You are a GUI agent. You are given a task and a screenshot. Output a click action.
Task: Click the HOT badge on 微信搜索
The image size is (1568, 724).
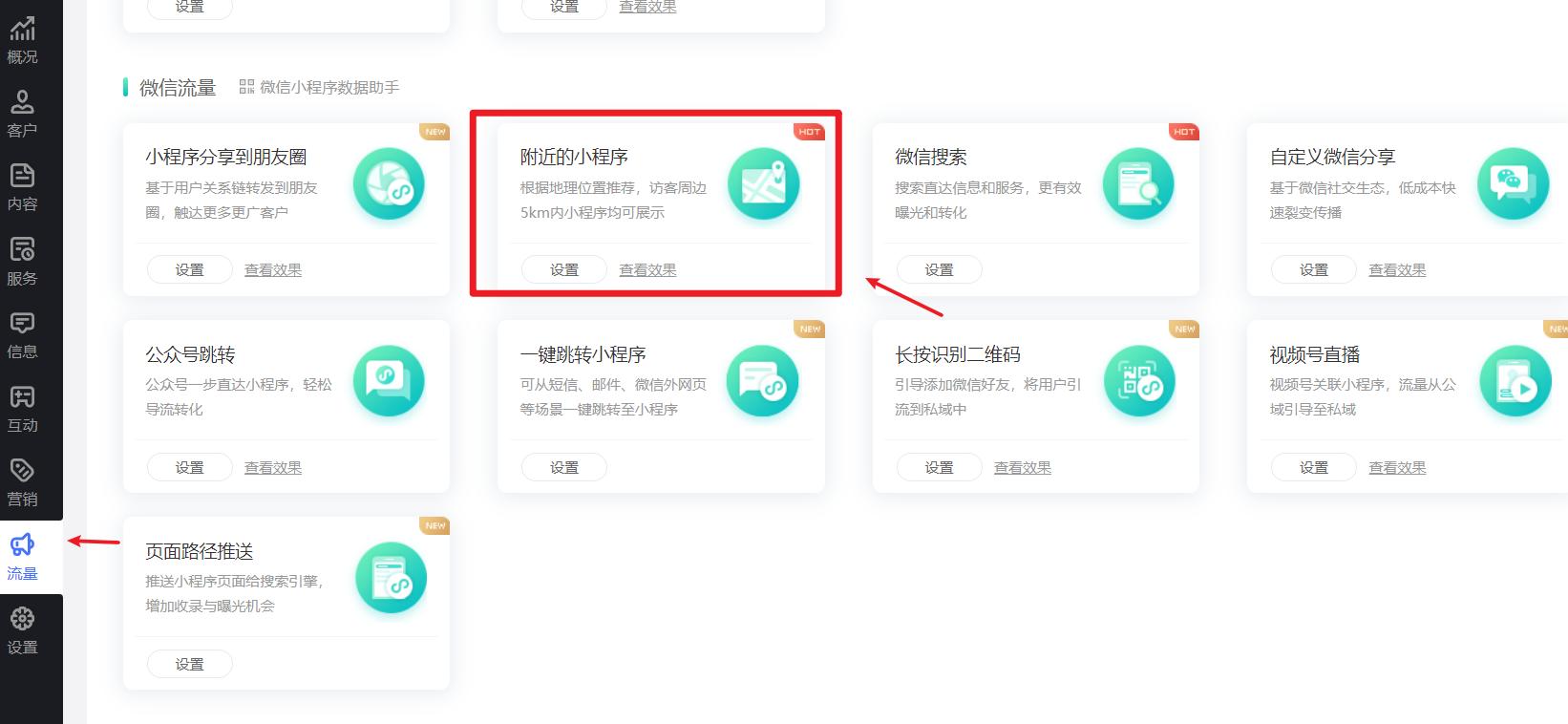click(1184, 132)
